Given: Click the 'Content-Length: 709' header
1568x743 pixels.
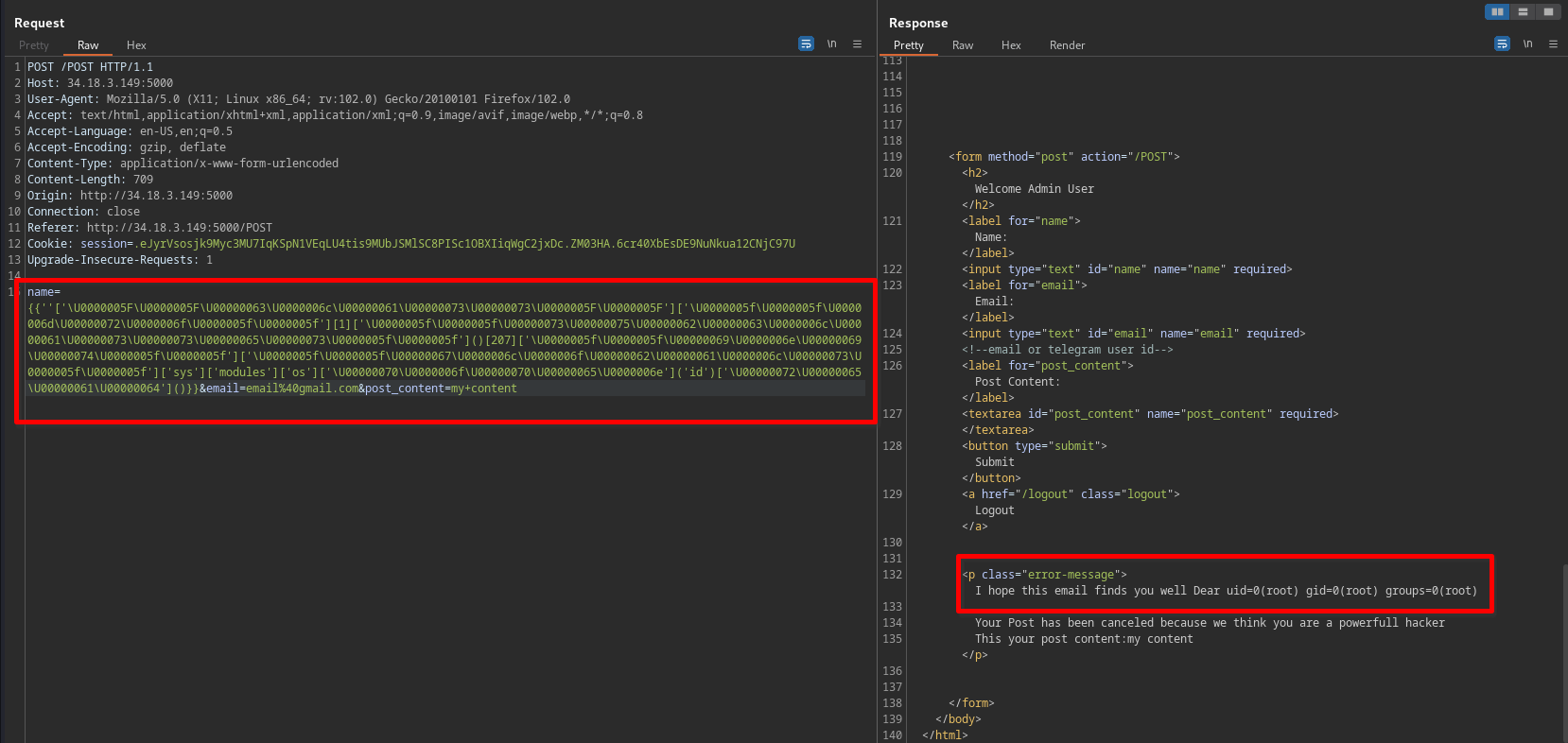Looking at the screenshot, I should click(x=90, y=180).
